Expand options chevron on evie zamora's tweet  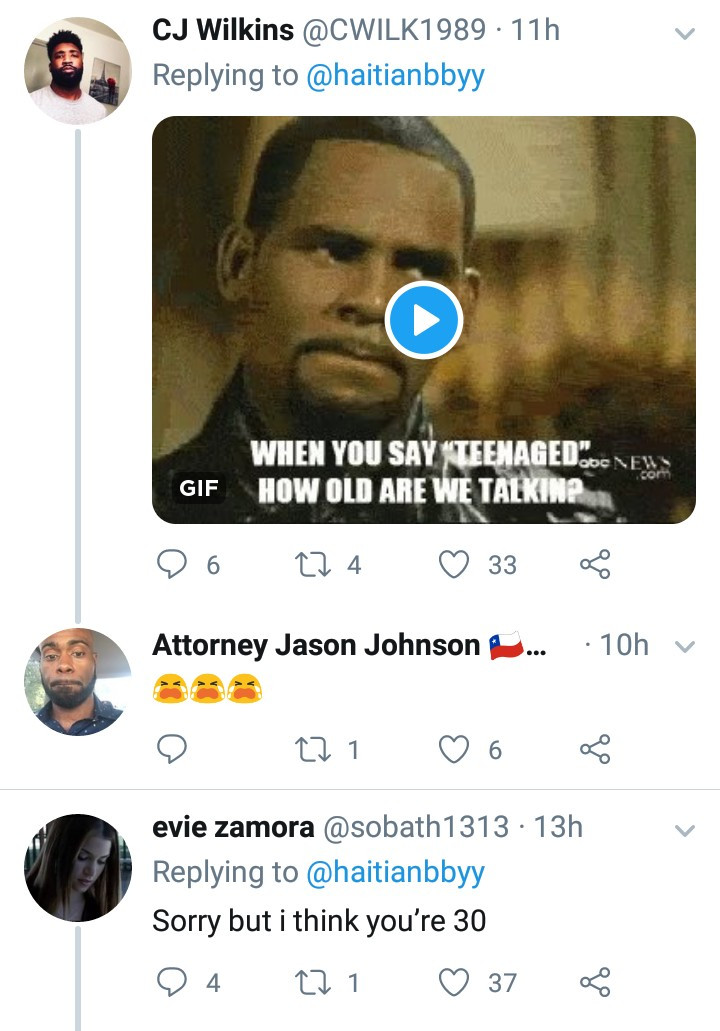click(x=685, y=831)
